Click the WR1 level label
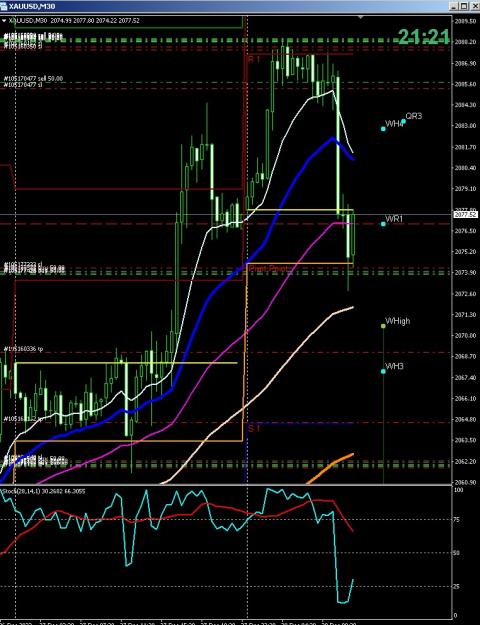The image size is (480, 625). point(394,219)
